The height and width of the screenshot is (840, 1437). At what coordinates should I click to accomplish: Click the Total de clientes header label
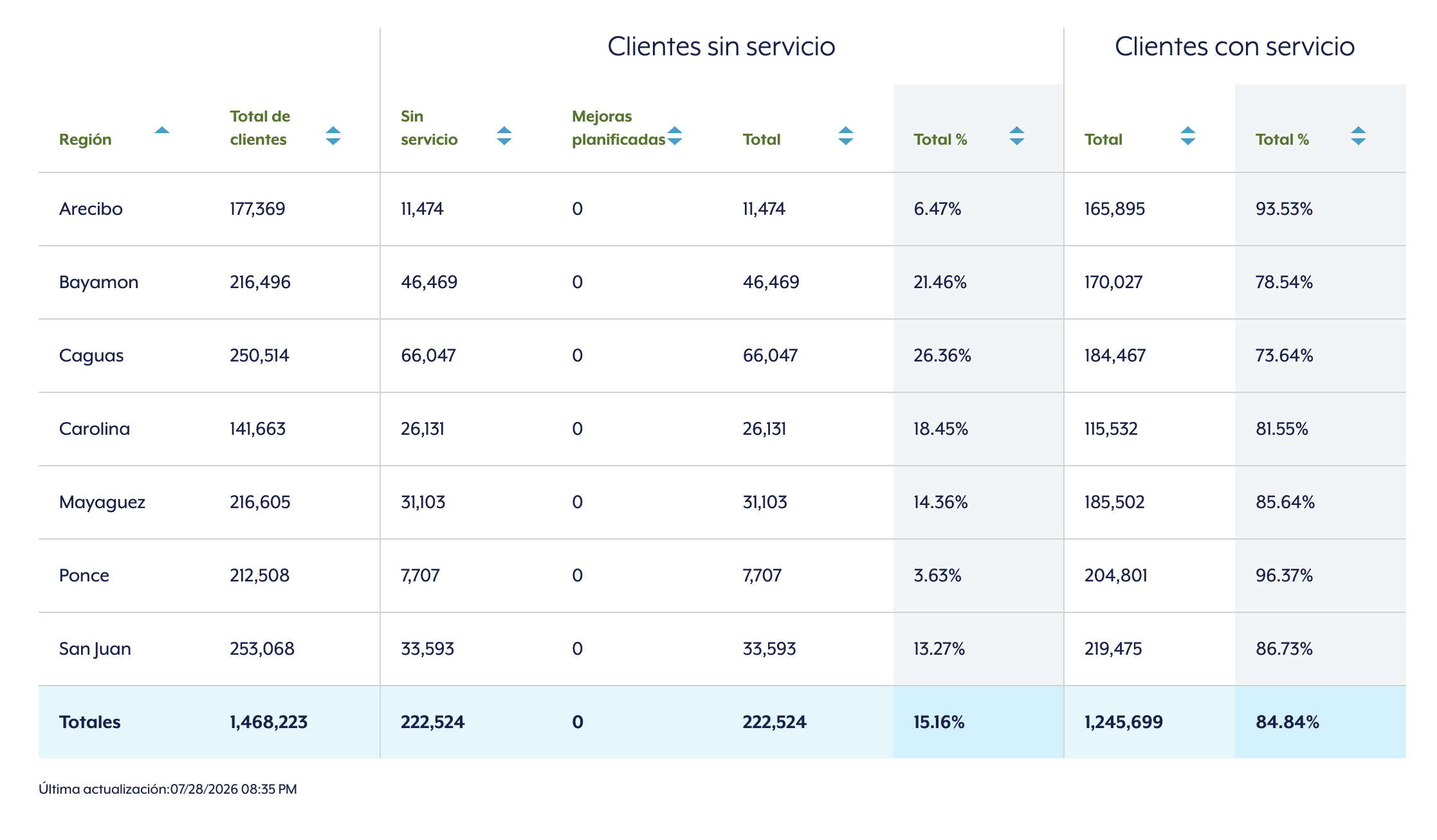260,128
